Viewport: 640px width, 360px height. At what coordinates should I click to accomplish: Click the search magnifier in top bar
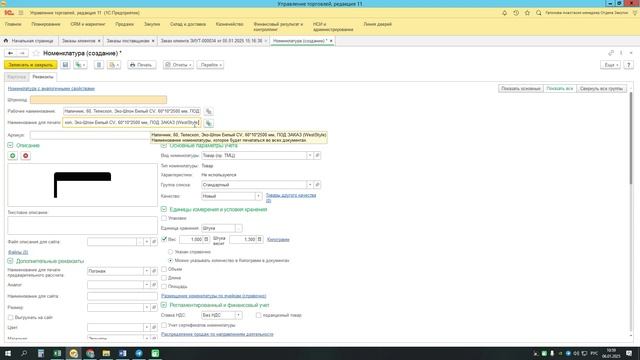point(539,13)
